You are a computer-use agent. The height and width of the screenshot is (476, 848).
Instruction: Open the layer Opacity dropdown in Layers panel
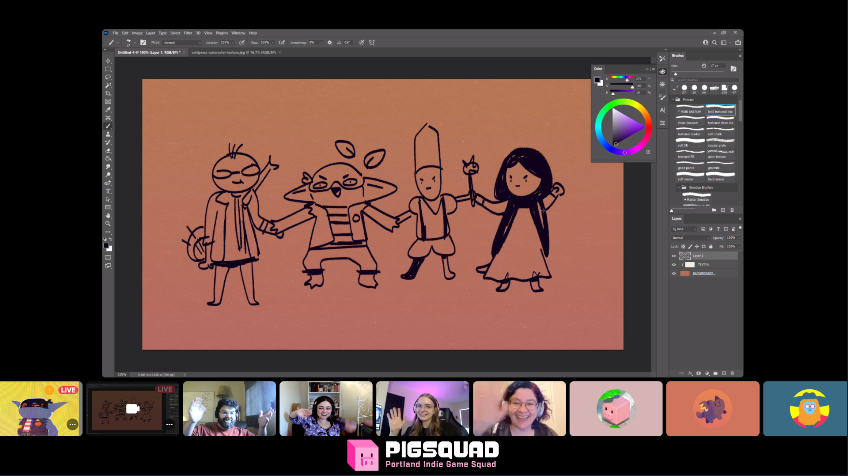coord(739,238)
